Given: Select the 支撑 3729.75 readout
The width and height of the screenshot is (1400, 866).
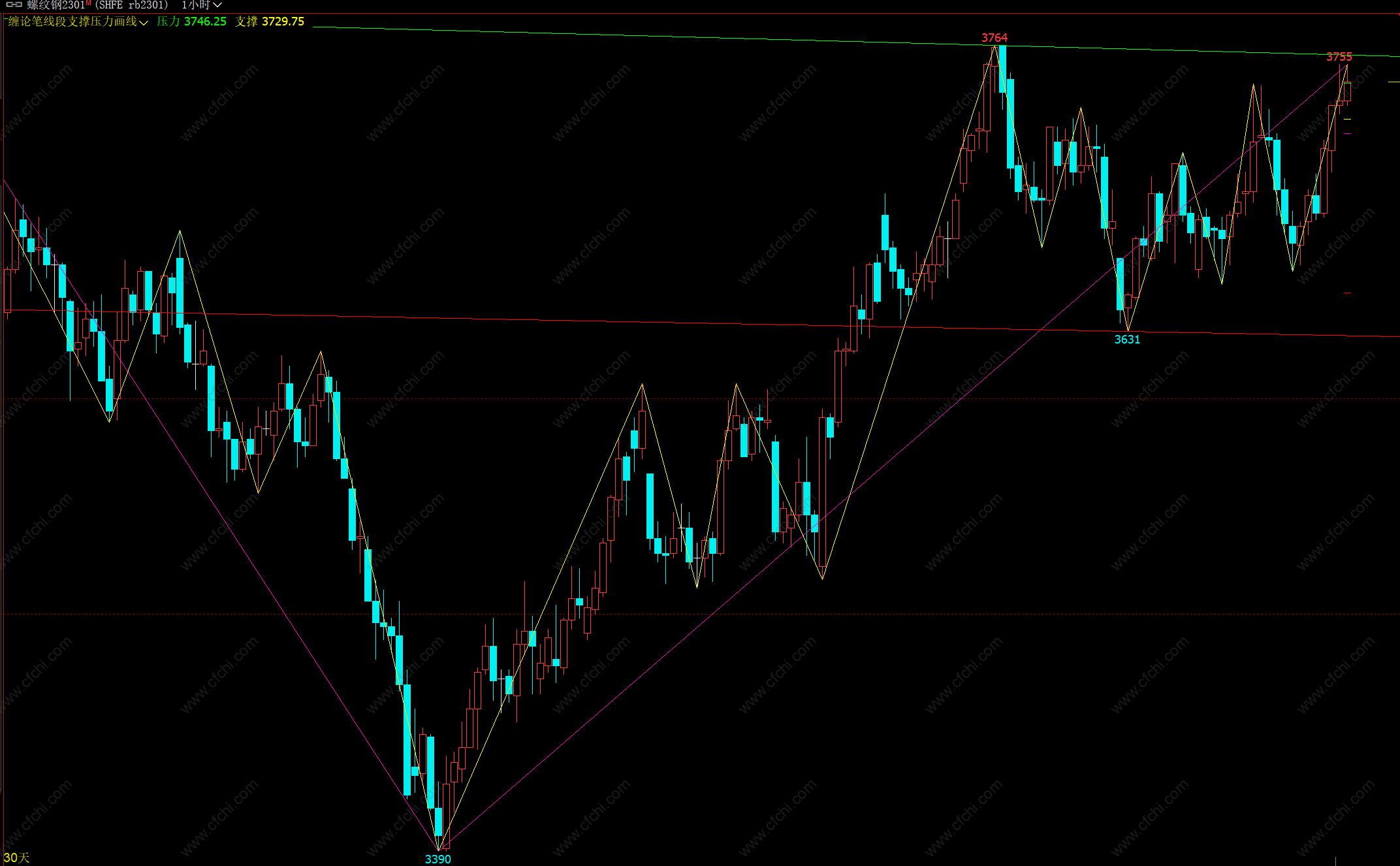Looking at the screenshot, I should click(270, 22).
